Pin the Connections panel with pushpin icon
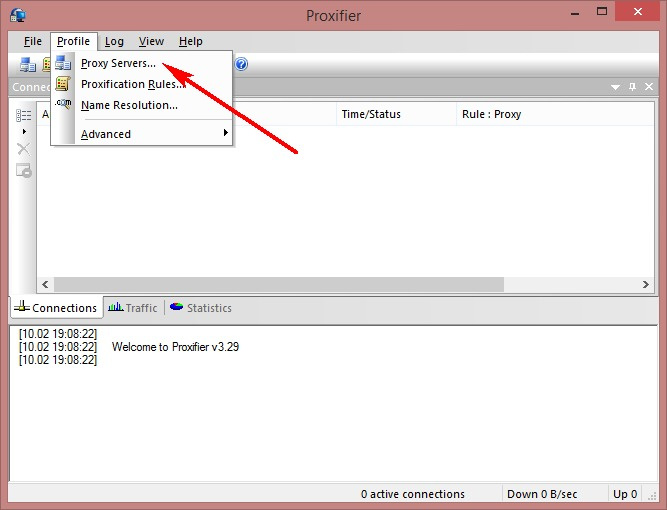This screenshot has width=667, height=510. (632, 88)
